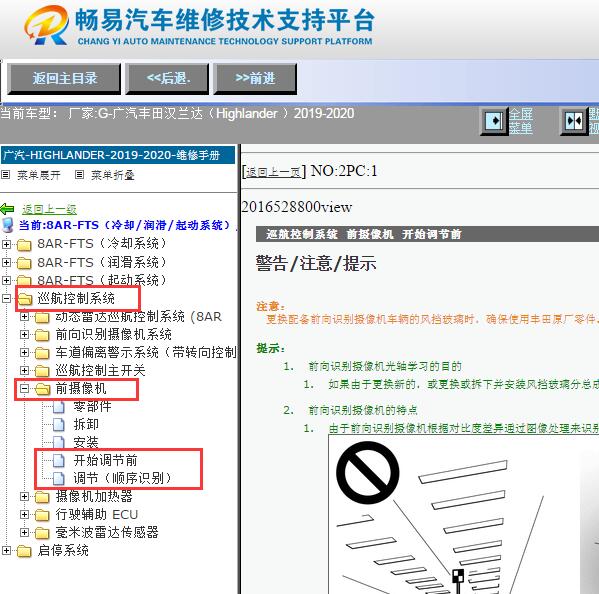The height and width of the screenshot is (594, 599).
Task: Expand the 8AR-FTS（冷却系统） node
Action: pos(6,244)
